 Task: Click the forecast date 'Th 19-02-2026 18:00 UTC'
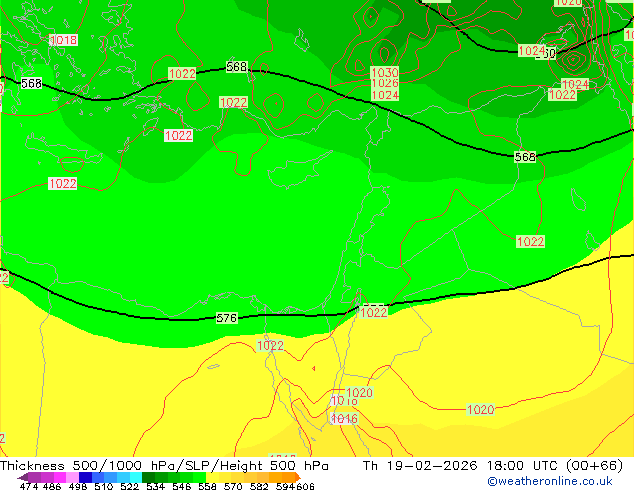pyautogui.click(x=461, y=466)
